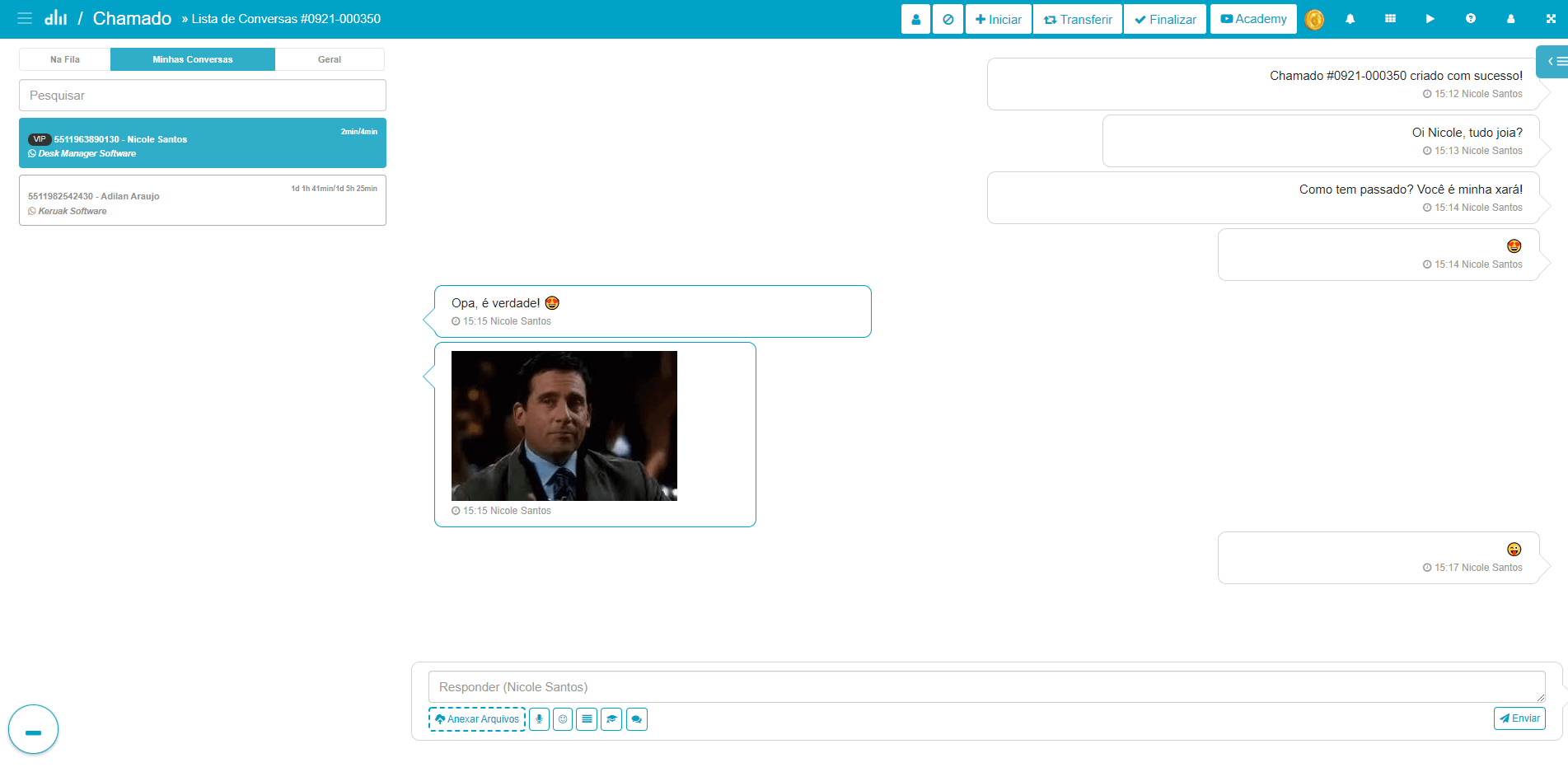
Task: Select the Minhas Conversas tab
Action: 193,59
